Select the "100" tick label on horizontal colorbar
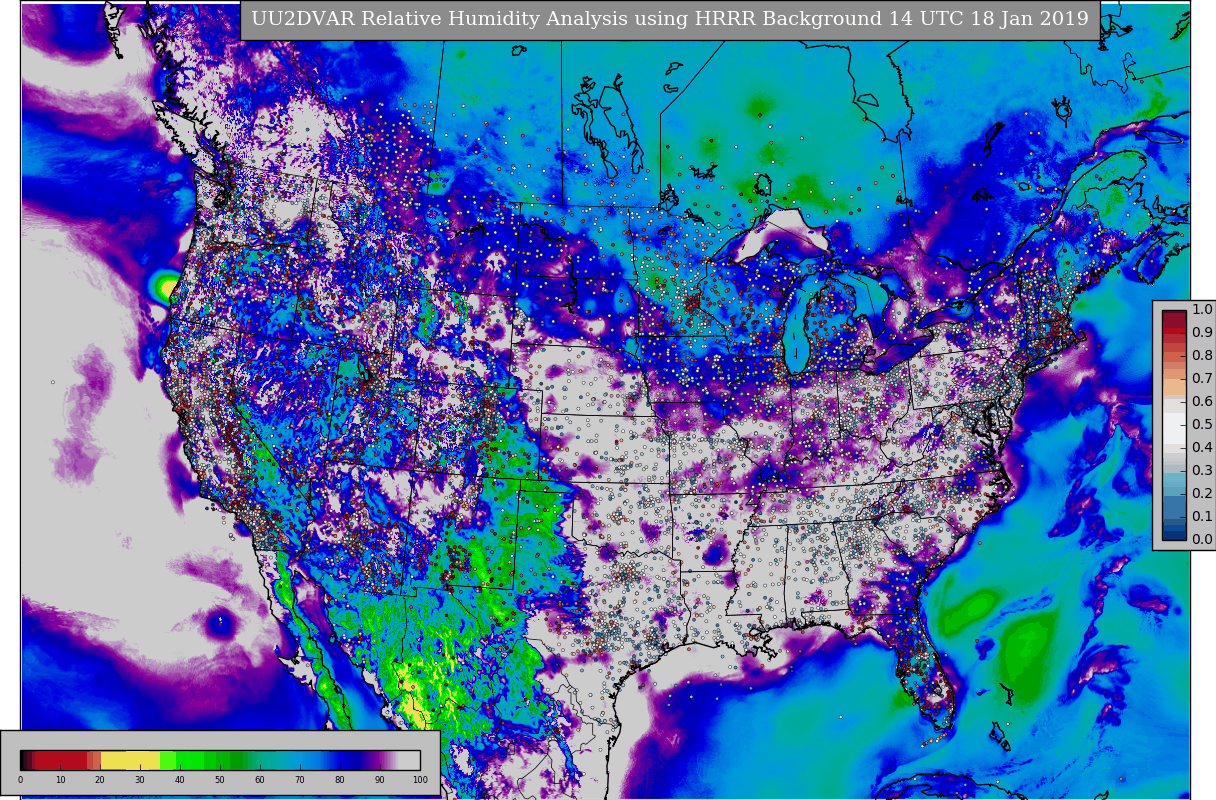The height and width of the screenshot is (800, 1216). [420, 780]
